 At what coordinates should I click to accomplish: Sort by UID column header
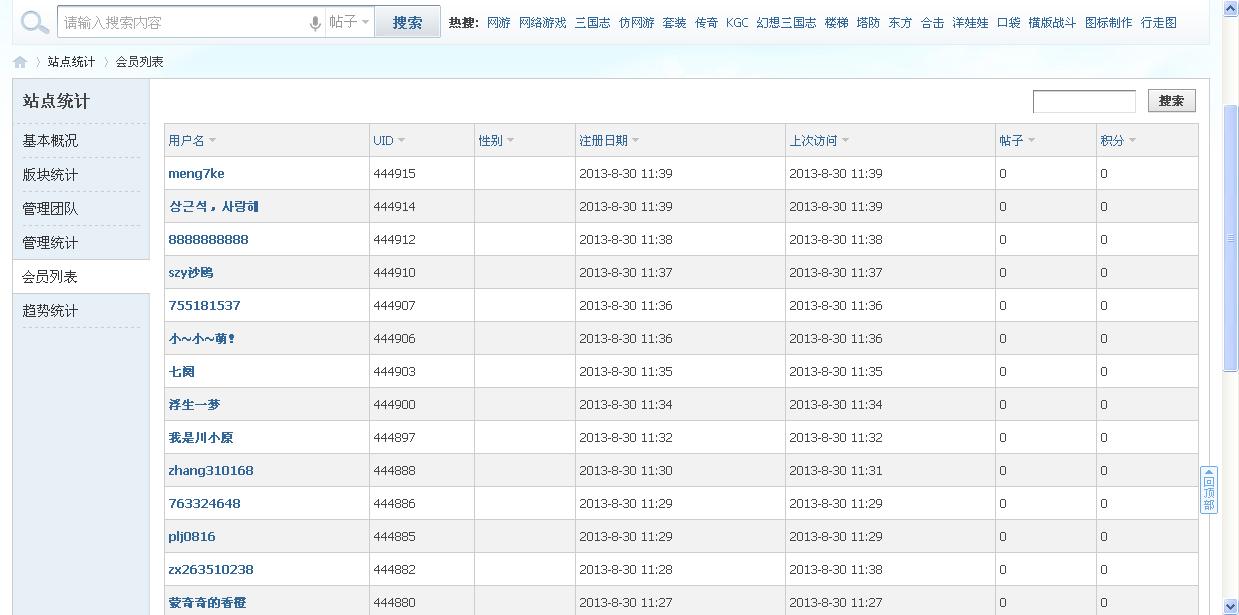[x=389, y=141]
